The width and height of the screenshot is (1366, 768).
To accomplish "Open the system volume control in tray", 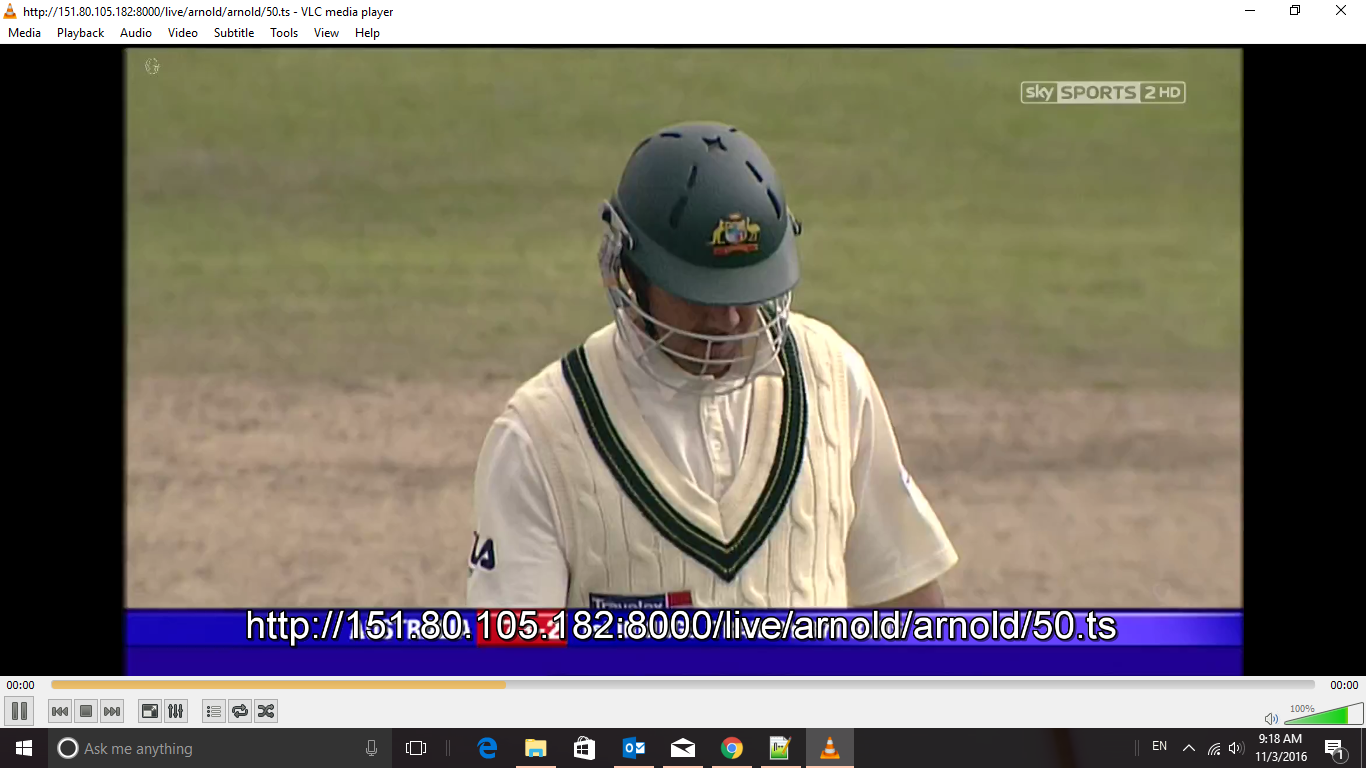I will click(1236, 748).
